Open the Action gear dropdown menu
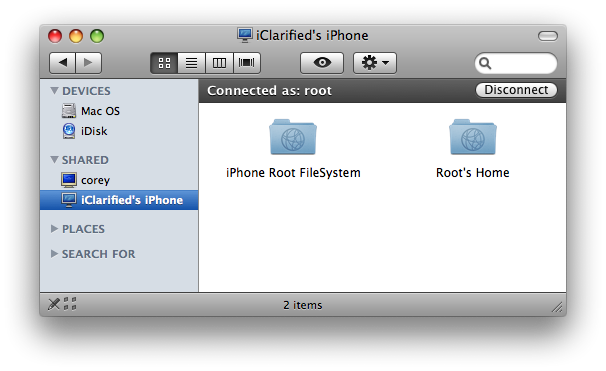The image size is (606, 371). [375, 63]
